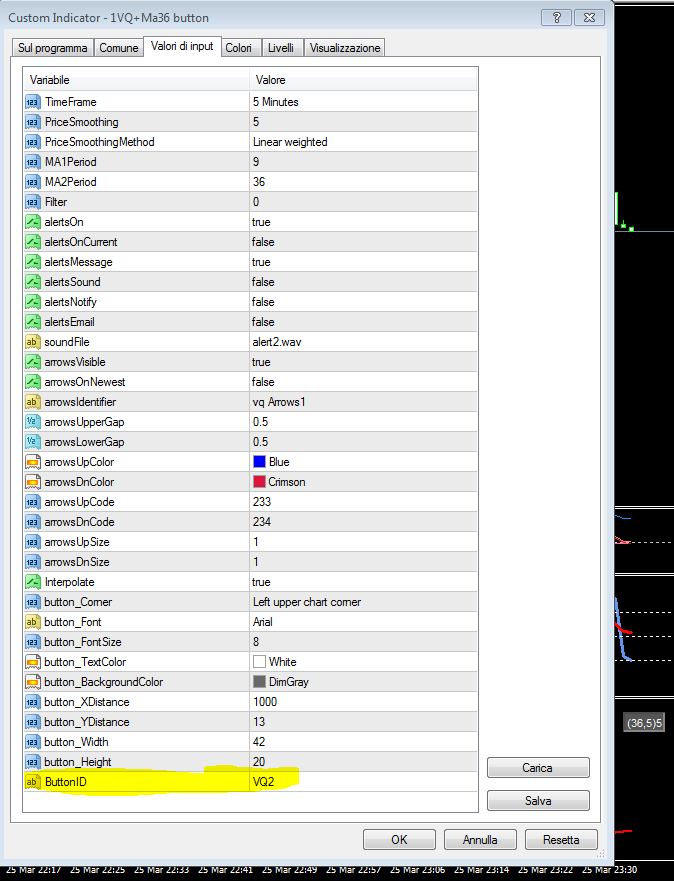Click the integer icon beside PriceSmoothing

pyautogui.click(x=33, y=122)
